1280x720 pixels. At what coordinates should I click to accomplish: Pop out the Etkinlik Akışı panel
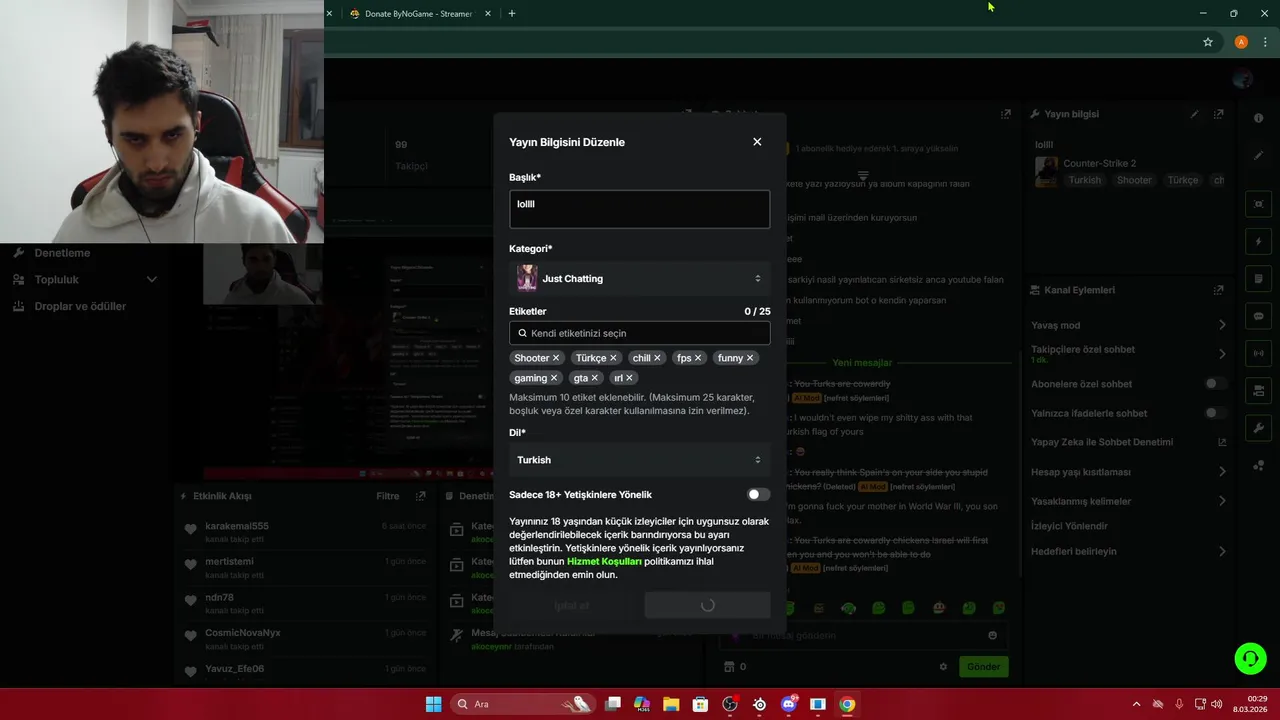421,496
